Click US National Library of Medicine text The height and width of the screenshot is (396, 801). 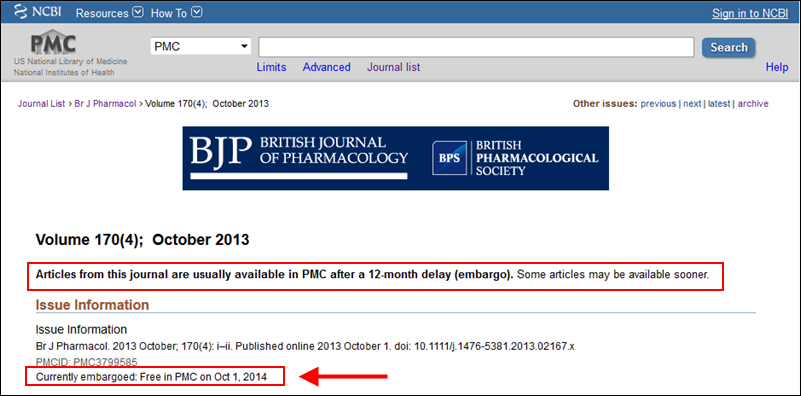(70, 62)
